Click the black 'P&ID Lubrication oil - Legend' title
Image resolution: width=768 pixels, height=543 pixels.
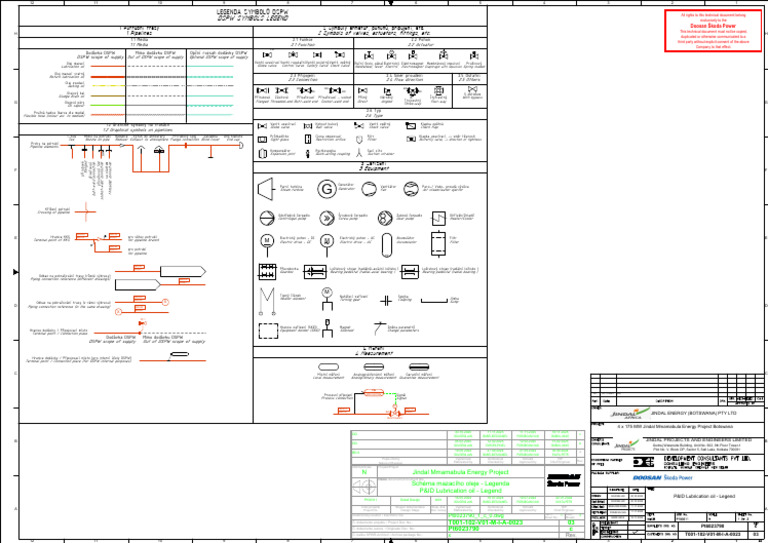(x=704, y=496)
